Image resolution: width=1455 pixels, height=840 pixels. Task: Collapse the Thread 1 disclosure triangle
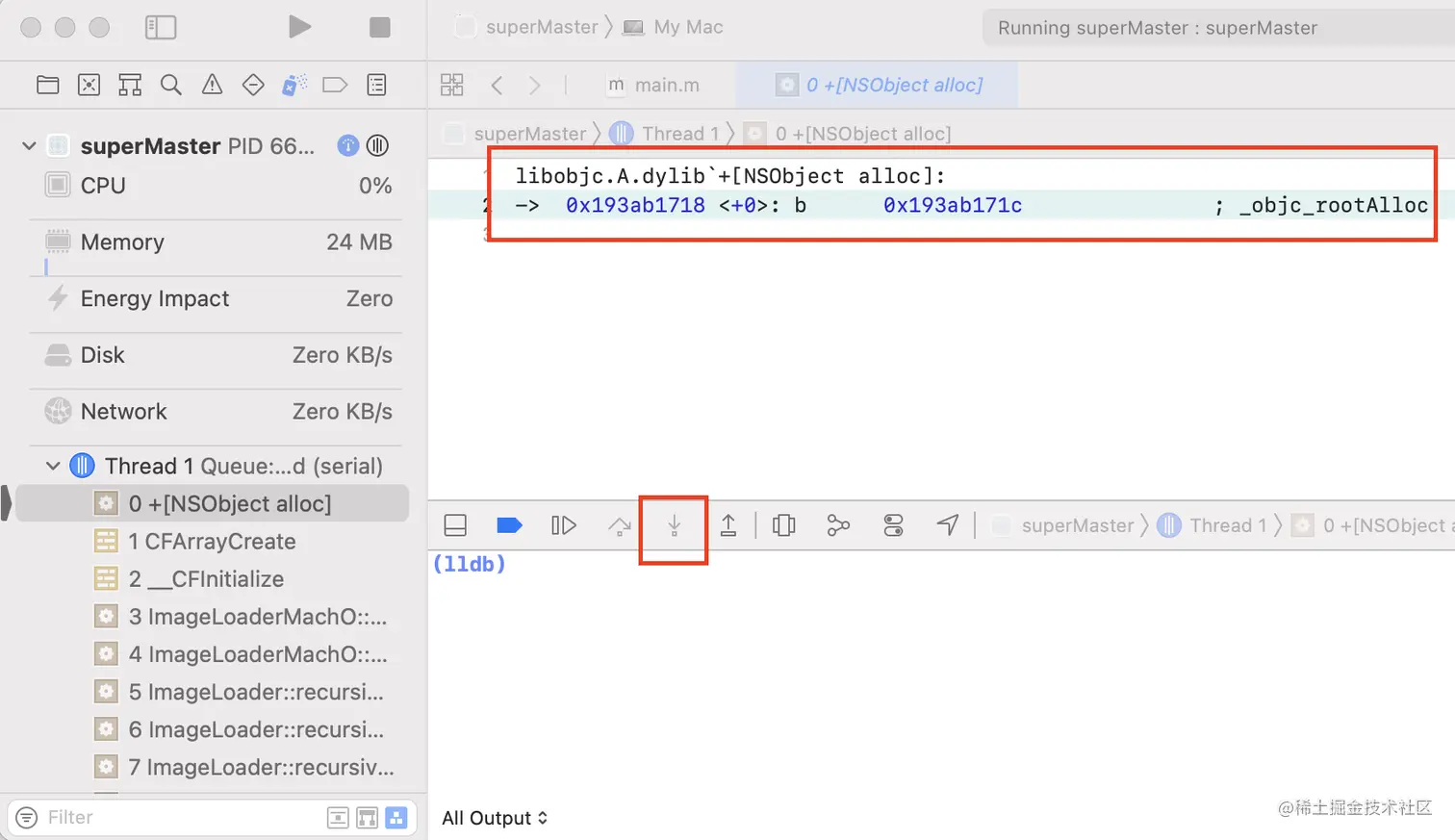coord(53,466)
